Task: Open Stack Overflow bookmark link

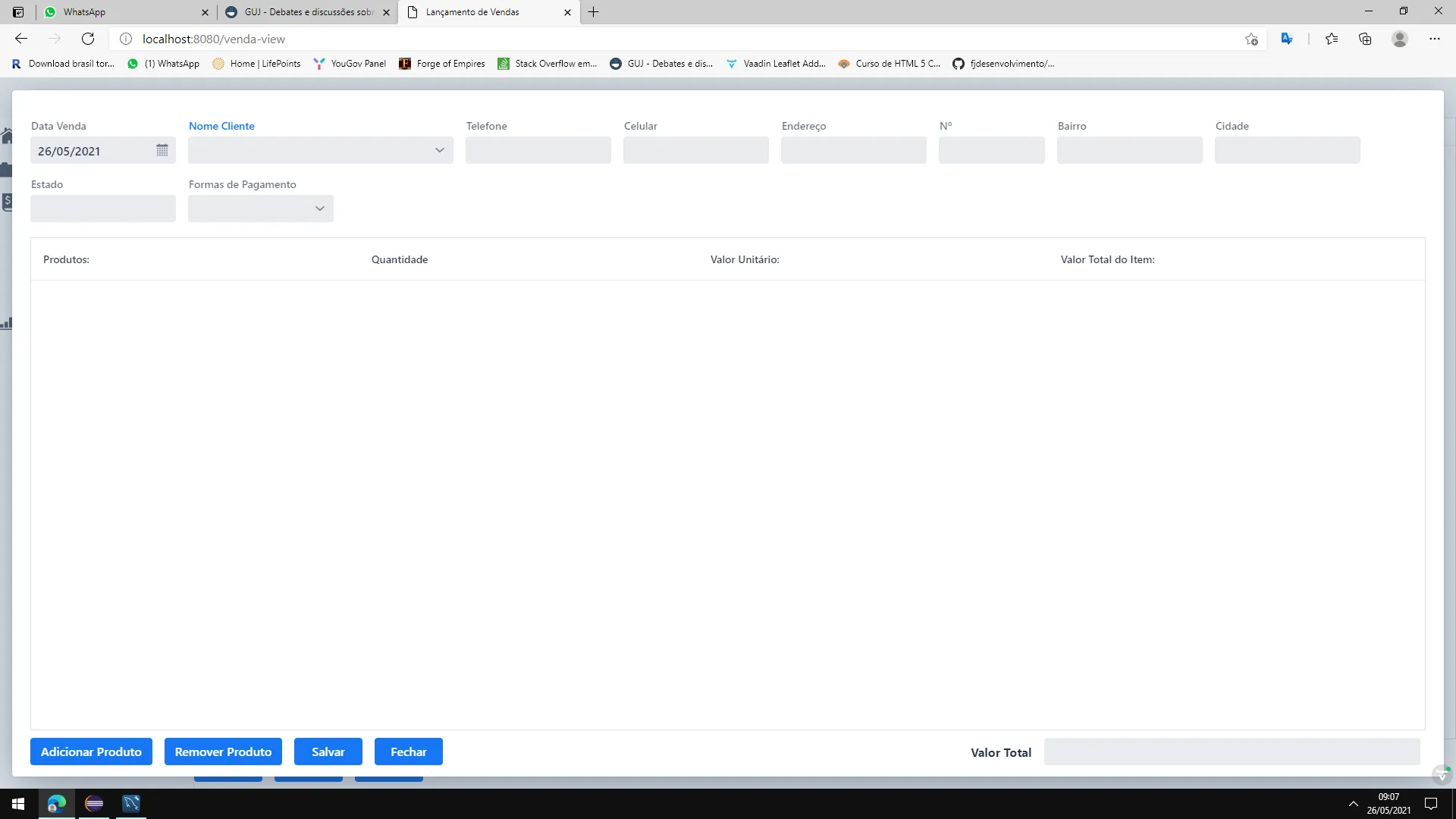Action: coord(548,64)
